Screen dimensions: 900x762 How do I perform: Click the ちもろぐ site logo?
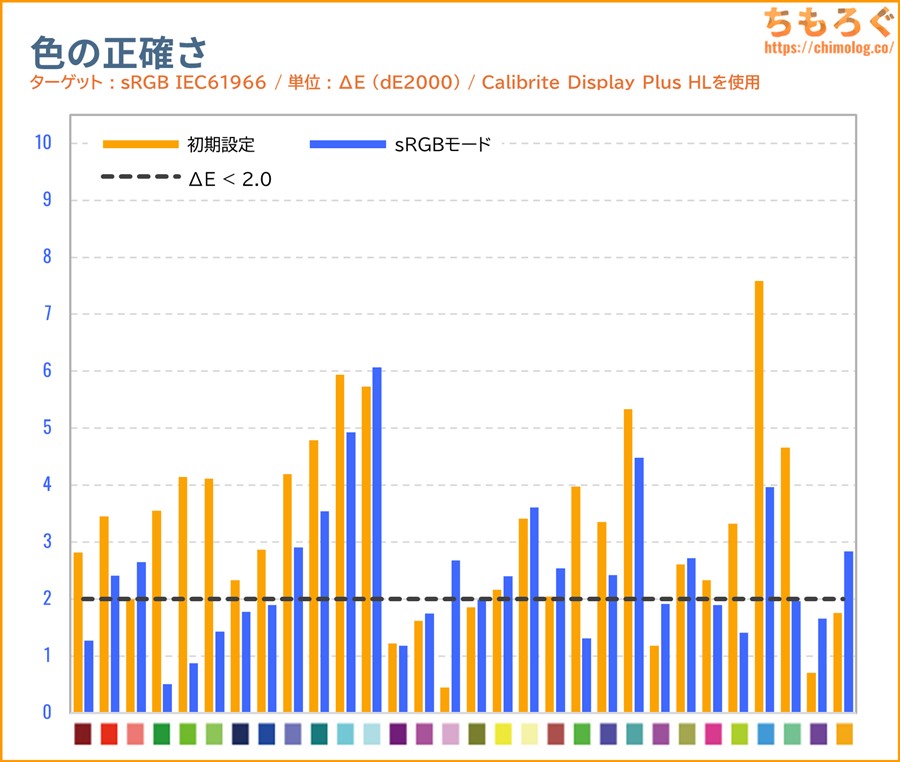click(827, 21)
